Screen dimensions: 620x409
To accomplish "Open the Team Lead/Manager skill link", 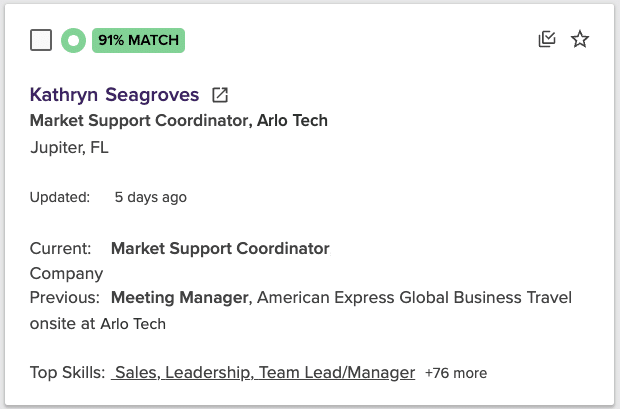I will (x=337, y=373).
